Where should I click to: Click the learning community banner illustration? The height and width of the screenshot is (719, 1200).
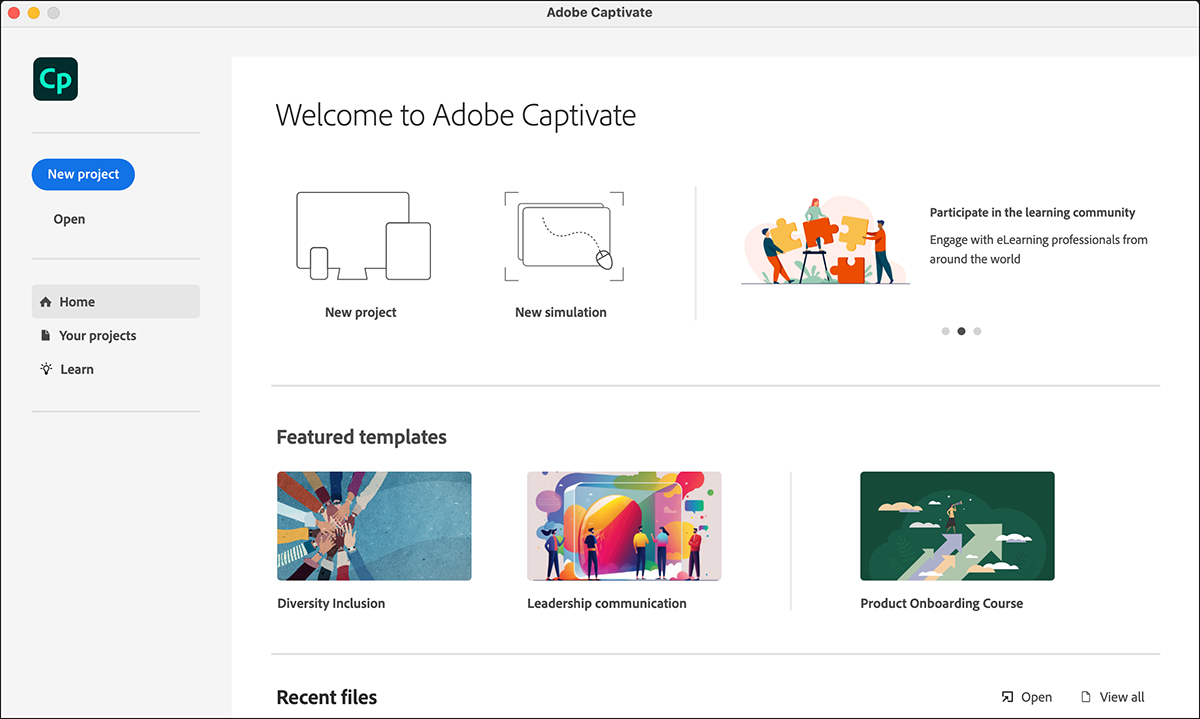point(824,238)
